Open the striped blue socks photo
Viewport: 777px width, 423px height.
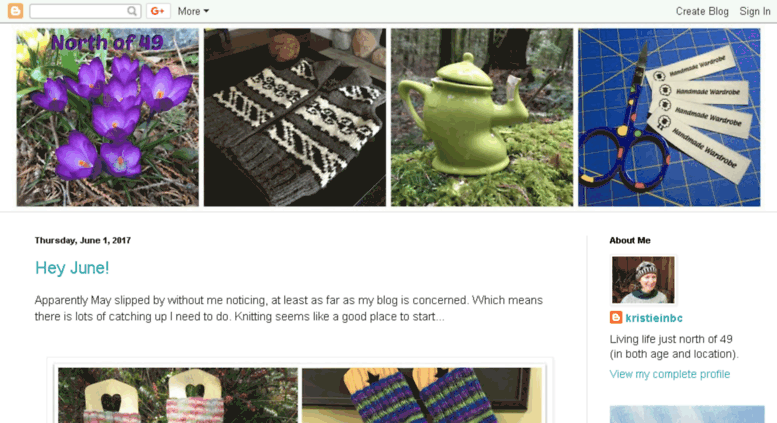(422, 395)
